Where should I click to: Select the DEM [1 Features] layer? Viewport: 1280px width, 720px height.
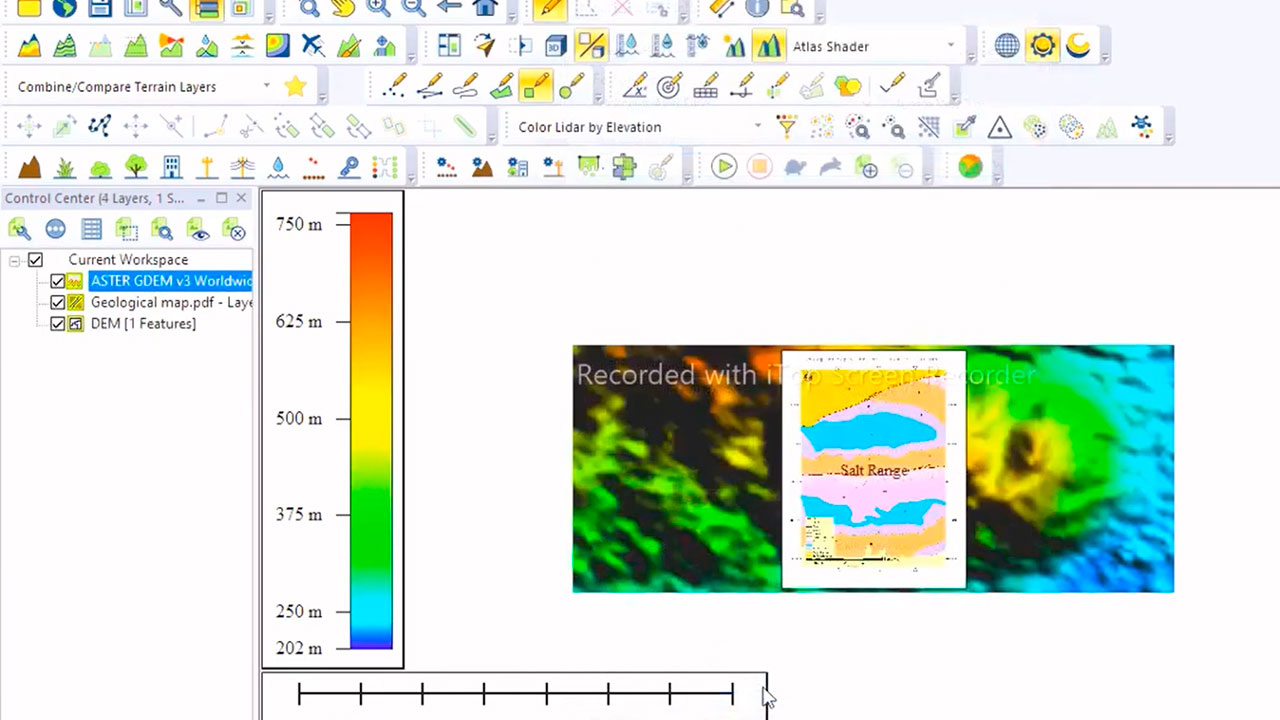[x=143, y=324]
